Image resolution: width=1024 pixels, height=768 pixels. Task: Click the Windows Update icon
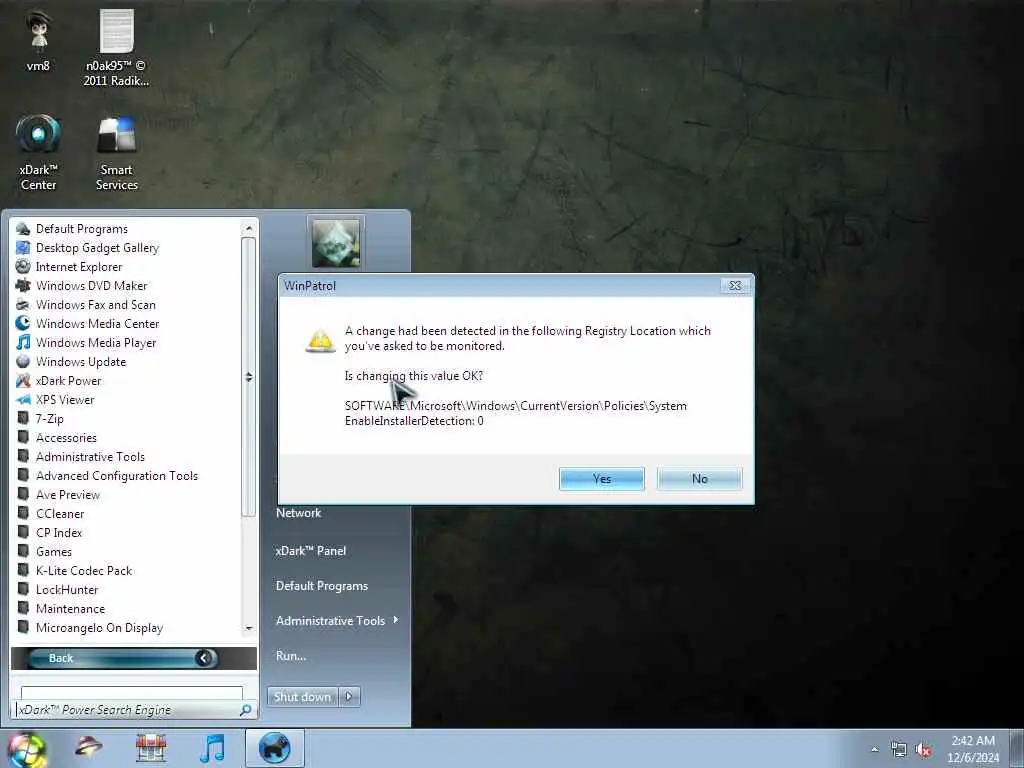tap(23, 361)
